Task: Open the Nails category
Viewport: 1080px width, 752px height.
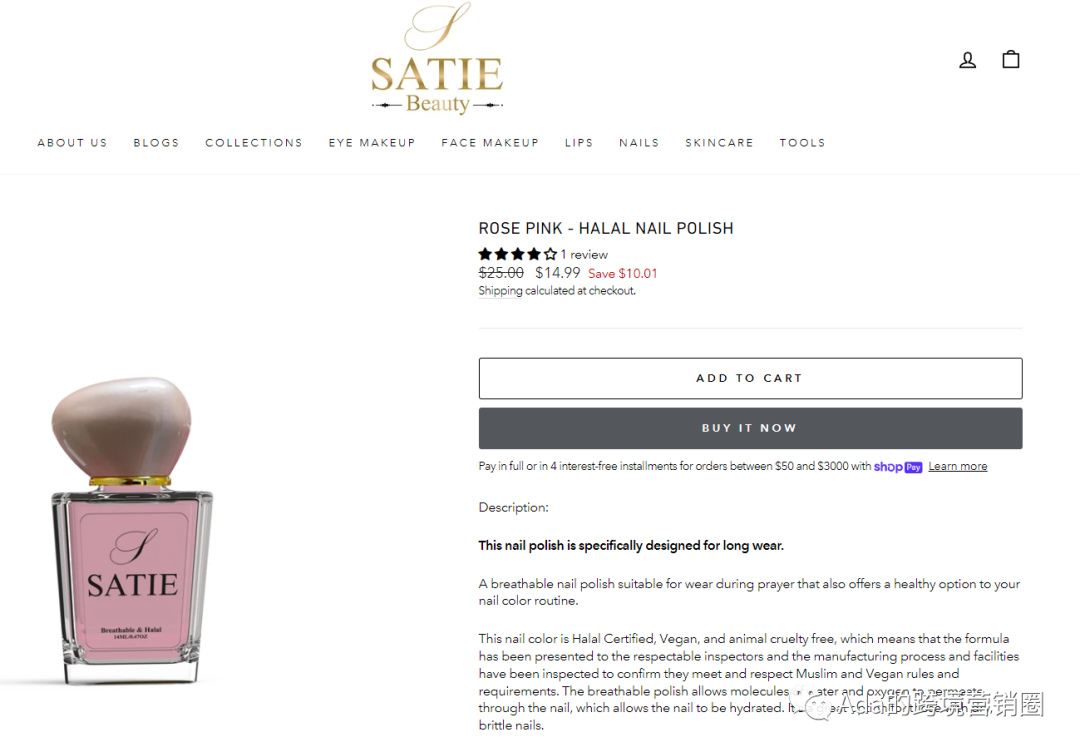Action: click(639, 143)
